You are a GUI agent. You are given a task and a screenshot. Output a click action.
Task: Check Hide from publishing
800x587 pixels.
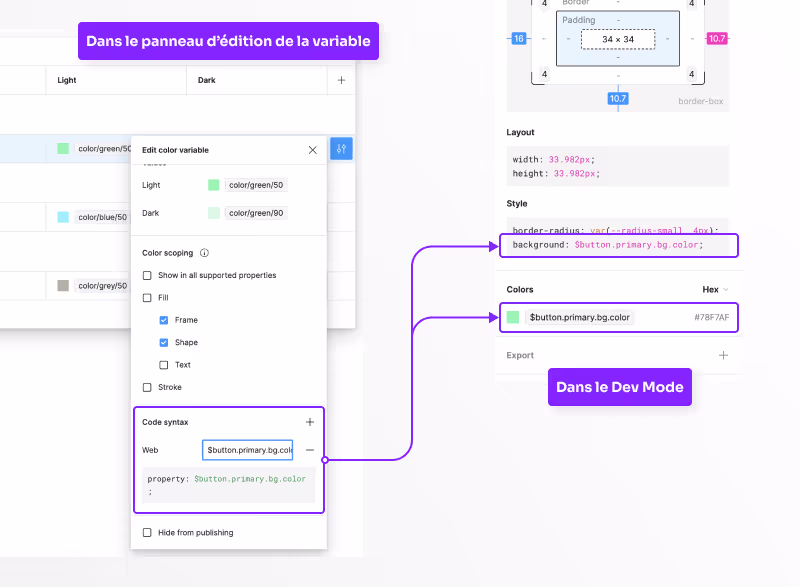147,532
